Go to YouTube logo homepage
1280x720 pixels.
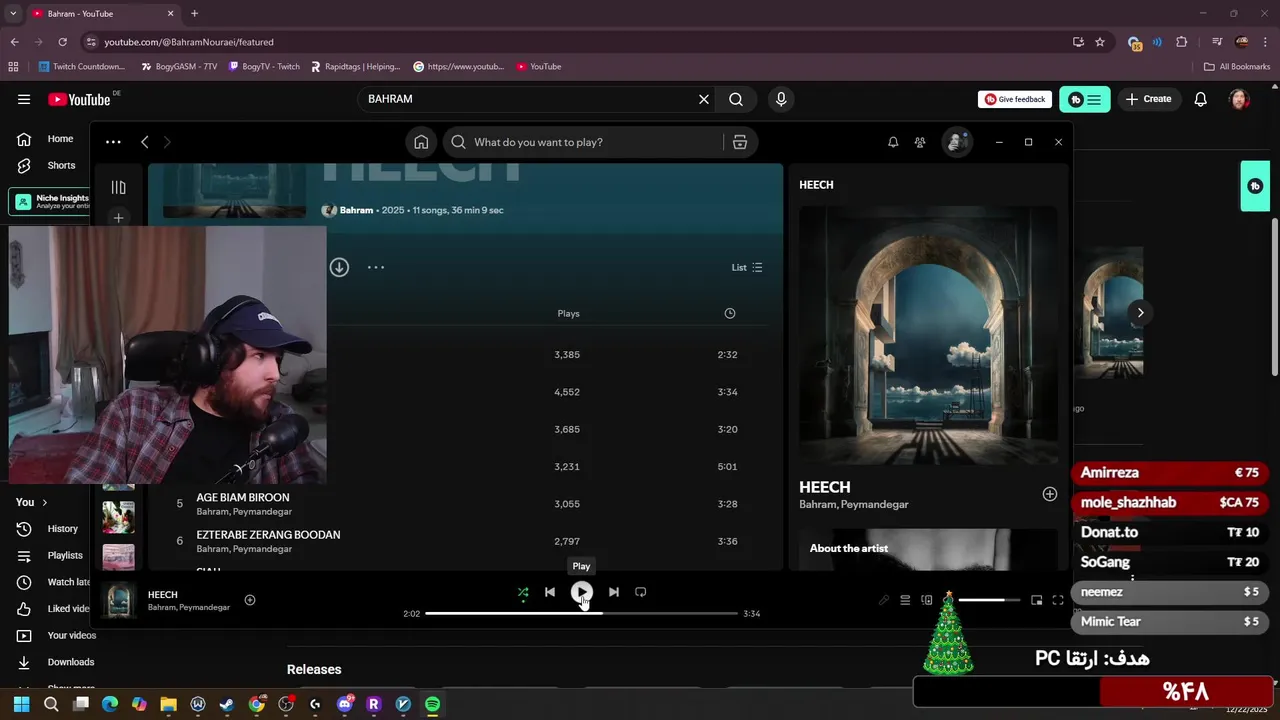(80, 99)
